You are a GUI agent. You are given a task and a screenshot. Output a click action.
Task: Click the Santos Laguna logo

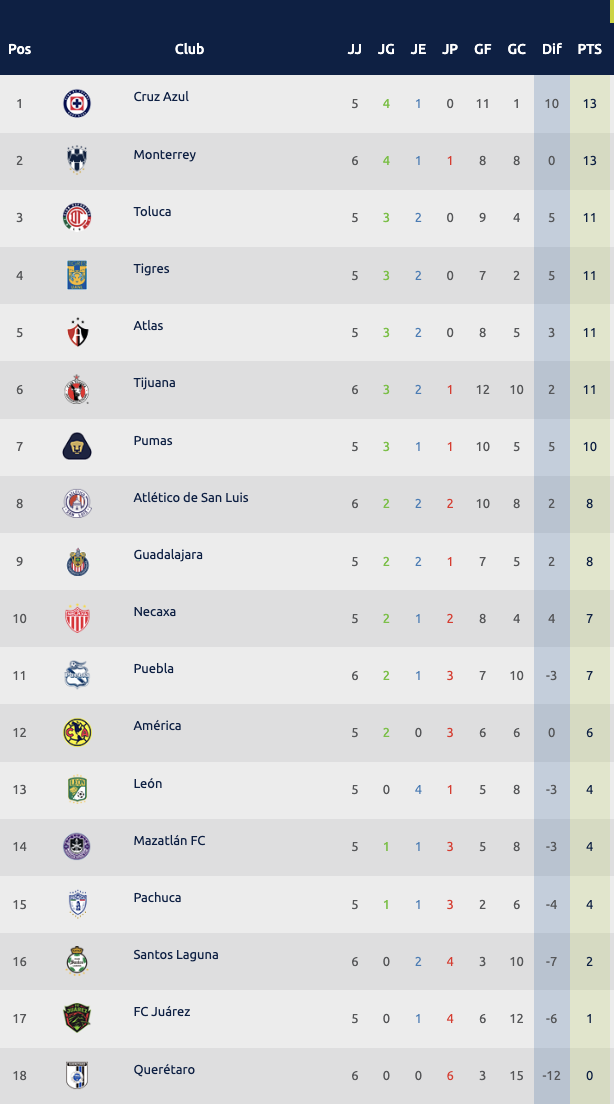tap(77, 961)
